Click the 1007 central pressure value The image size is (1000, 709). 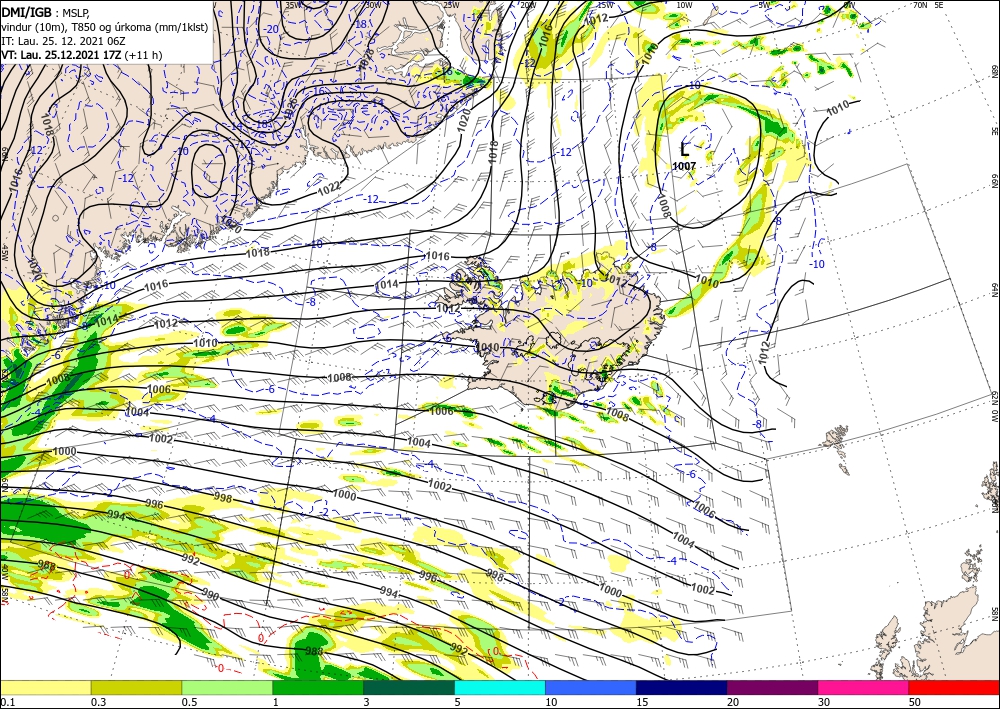point(684,166)
